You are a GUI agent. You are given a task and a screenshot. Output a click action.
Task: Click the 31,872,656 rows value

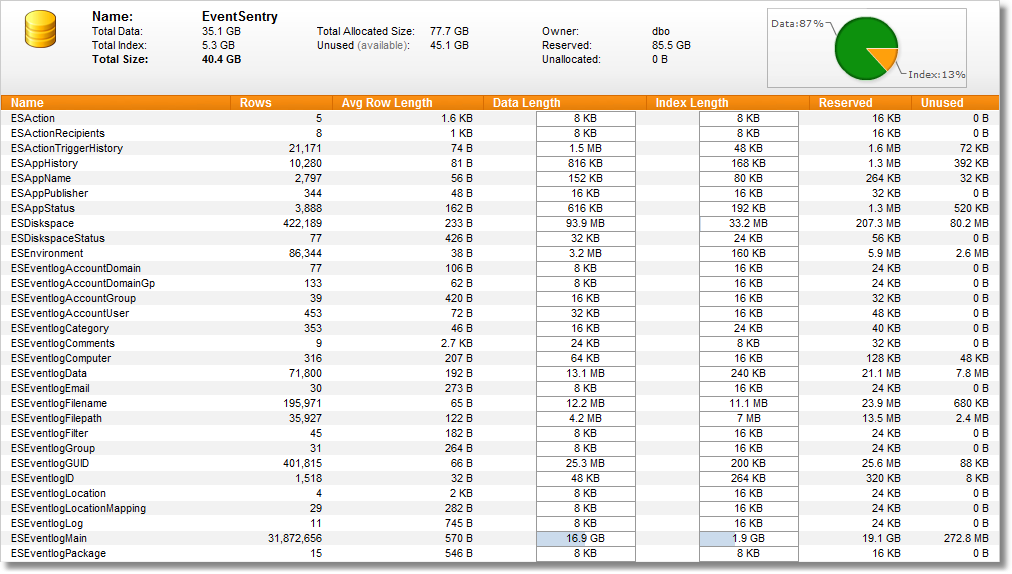click(x=295, y=538)
